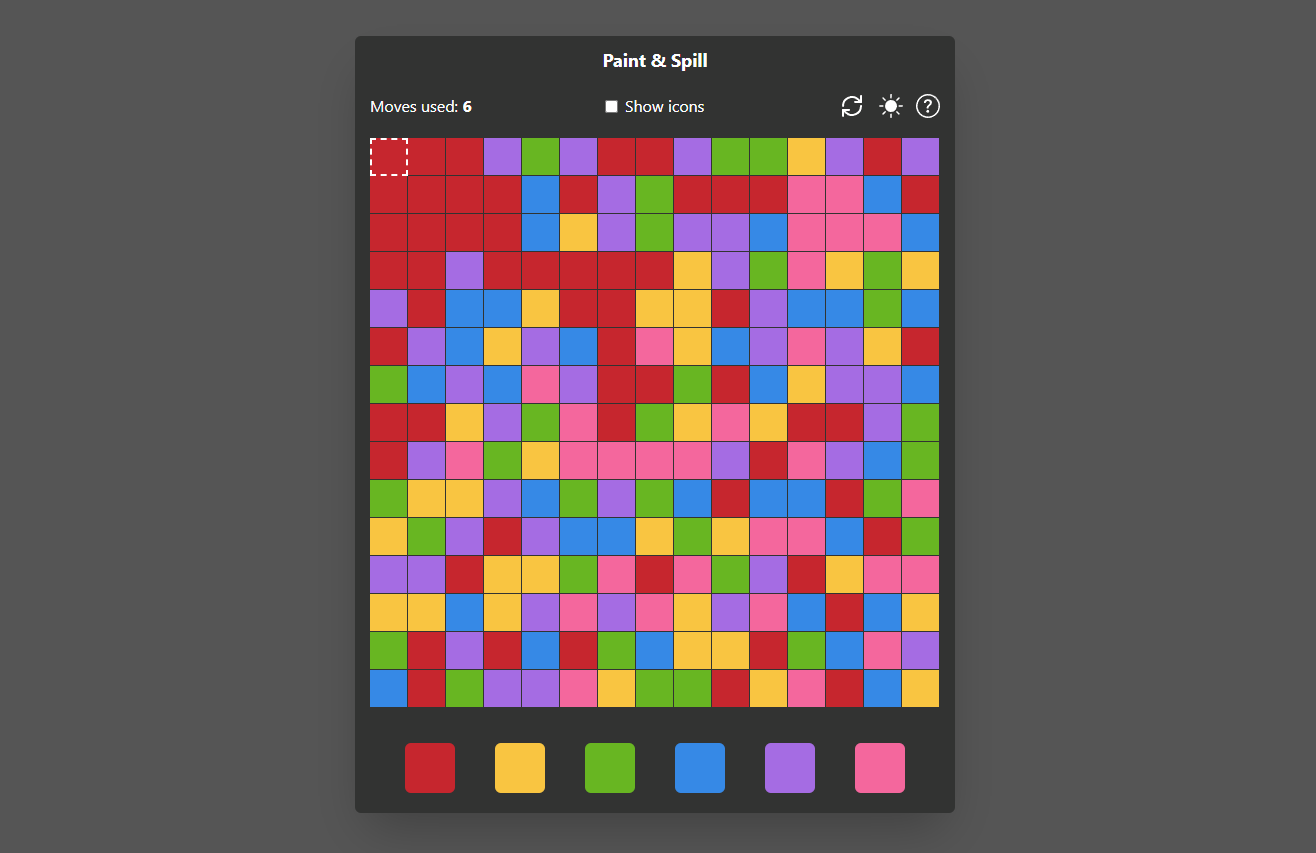Select the blue paint swatch
This screenshot has width=1316, height=853.
[x=700, y=768]
